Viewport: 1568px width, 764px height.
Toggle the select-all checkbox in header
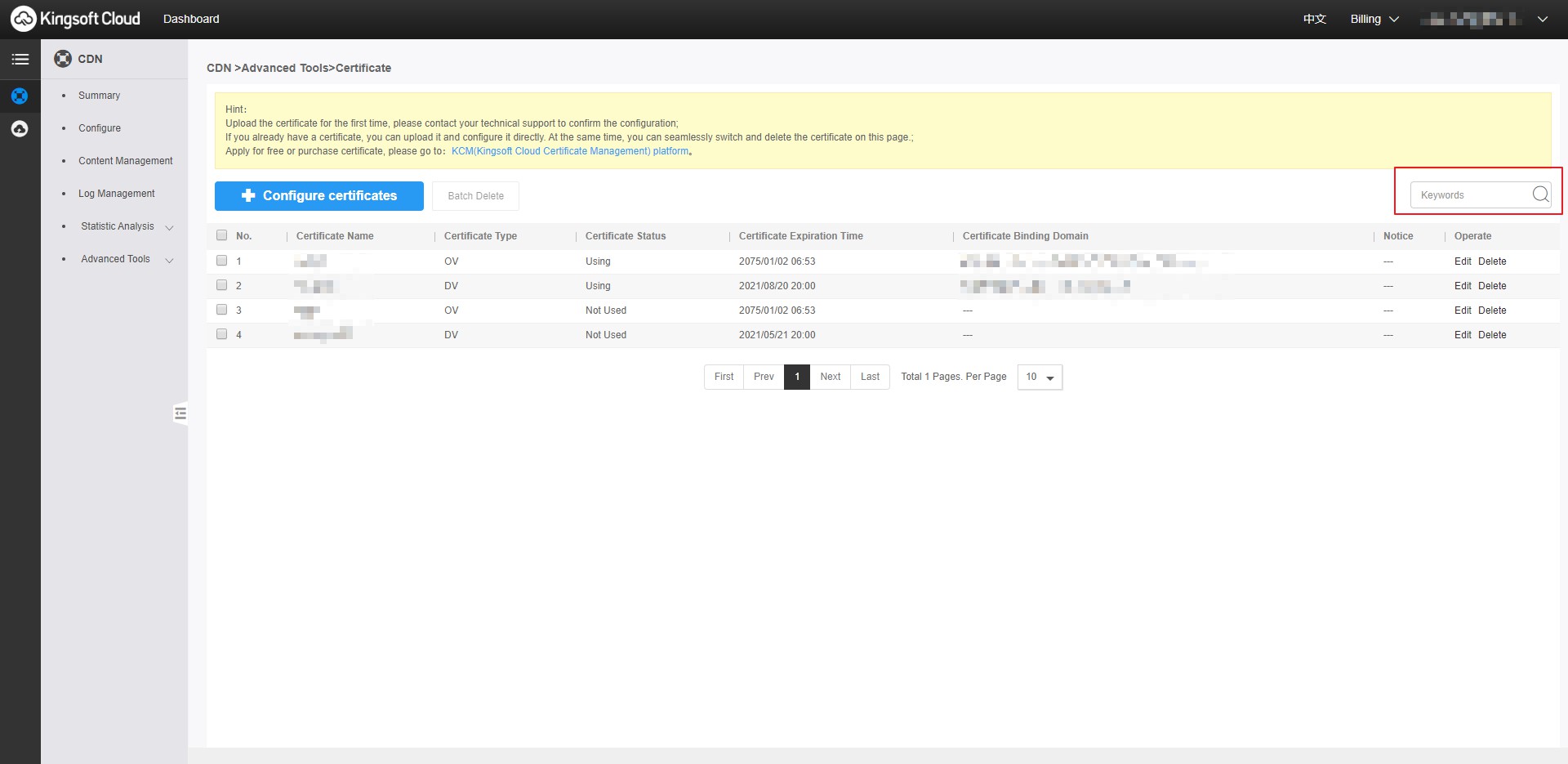221,235
